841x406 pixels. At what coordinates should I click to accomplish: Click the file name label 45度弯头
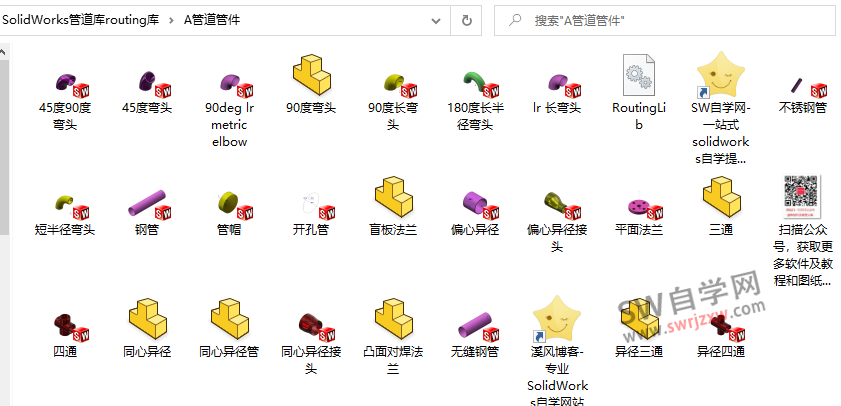147,108
